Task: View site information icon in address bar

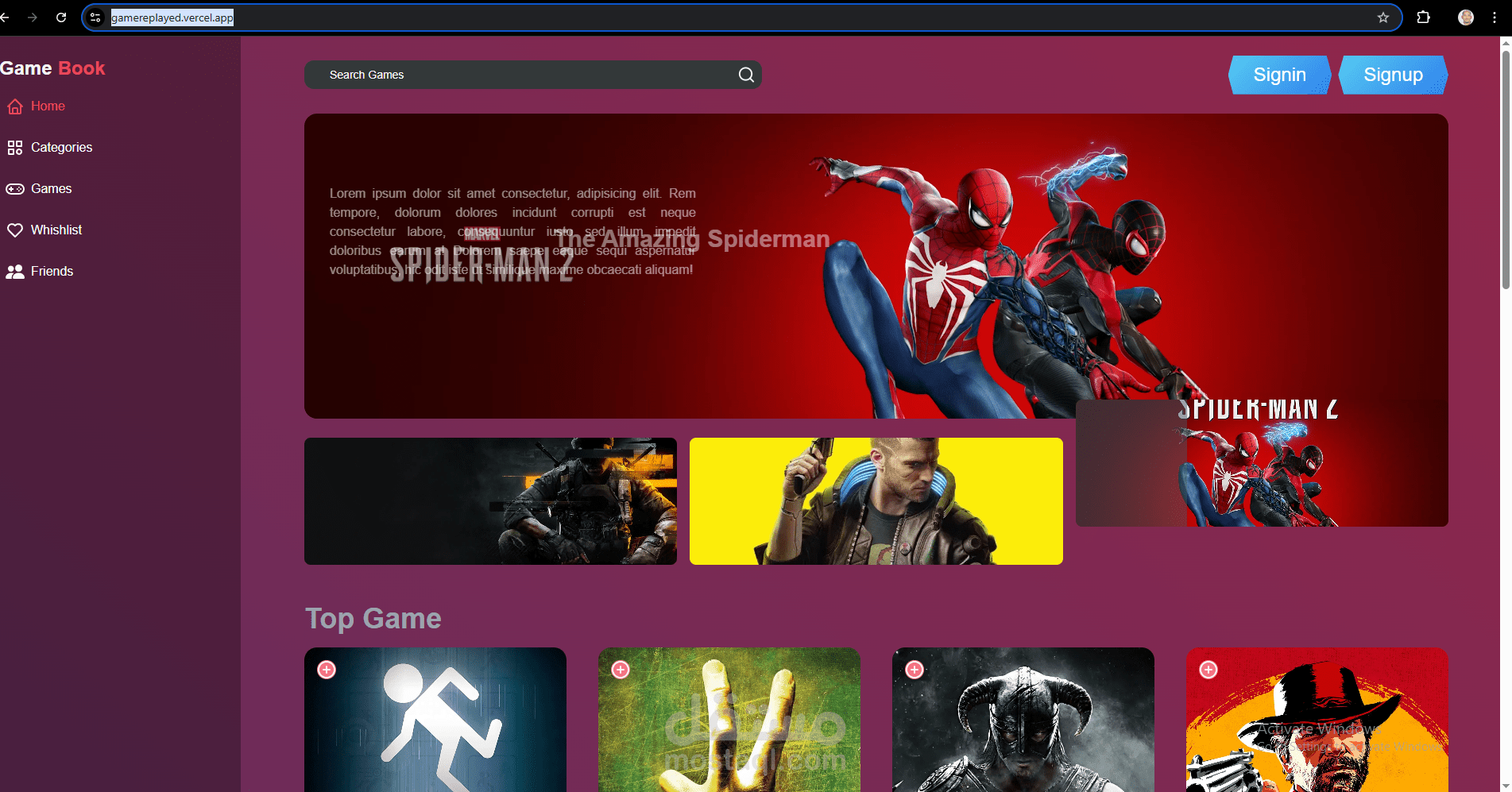Action: (95, 17)
